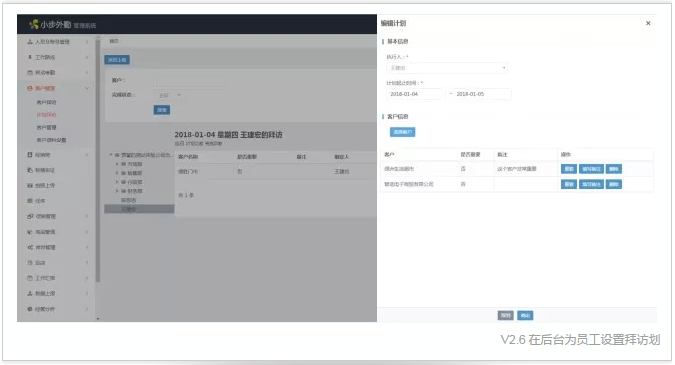This screenshot has width=675, height=365.
Task: Click the 工作汇报 sidebar icon
Action: pyautogui.click(x=30, y=278)
